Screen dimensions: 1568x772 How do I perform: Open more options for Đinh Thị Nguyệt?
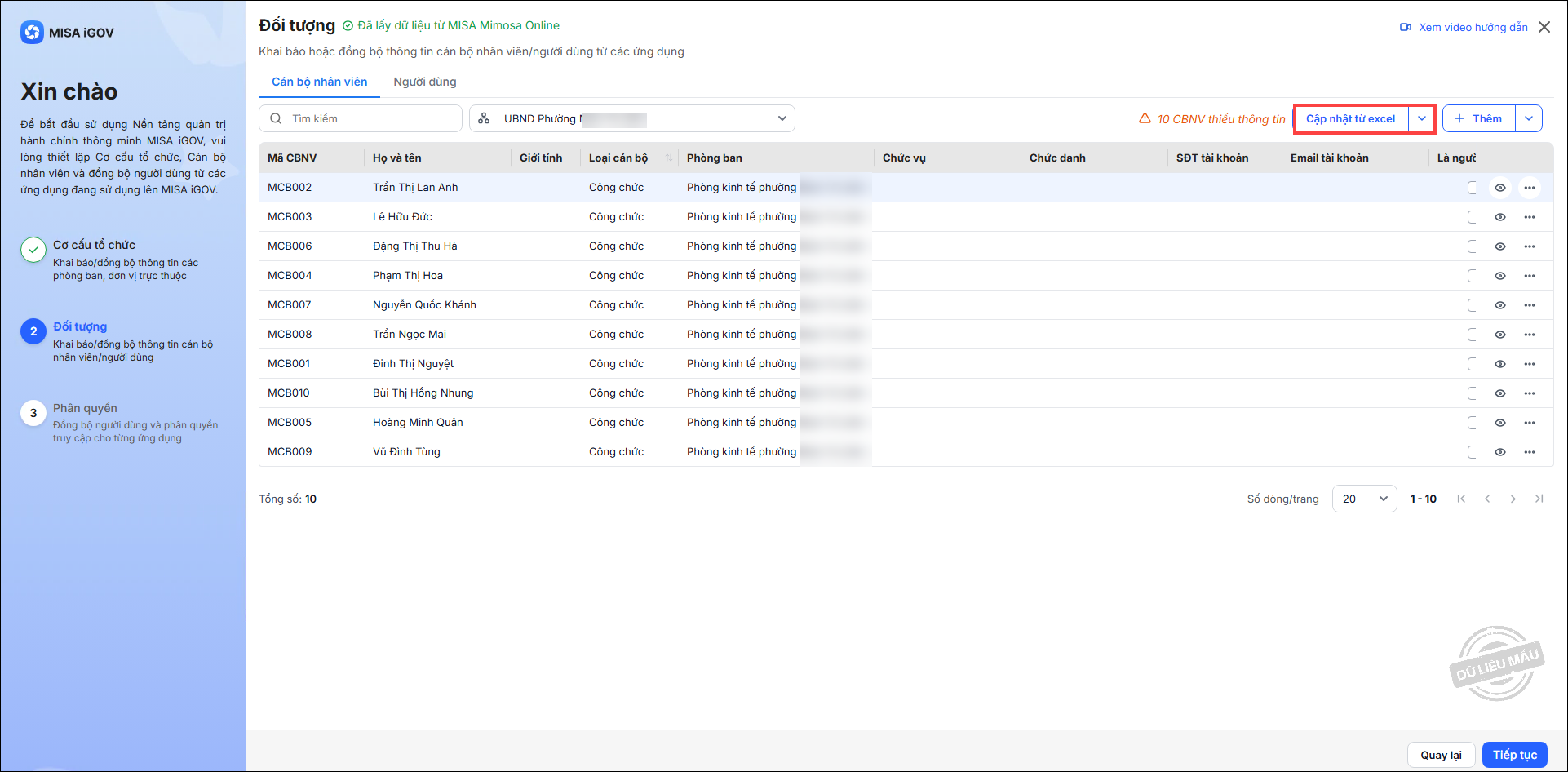pos(1530,364)
